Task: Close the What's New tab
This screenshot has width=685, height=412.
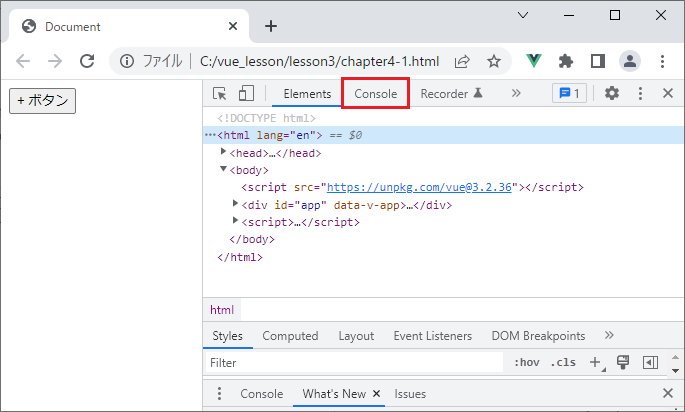Action: click(x=376, y=394)
